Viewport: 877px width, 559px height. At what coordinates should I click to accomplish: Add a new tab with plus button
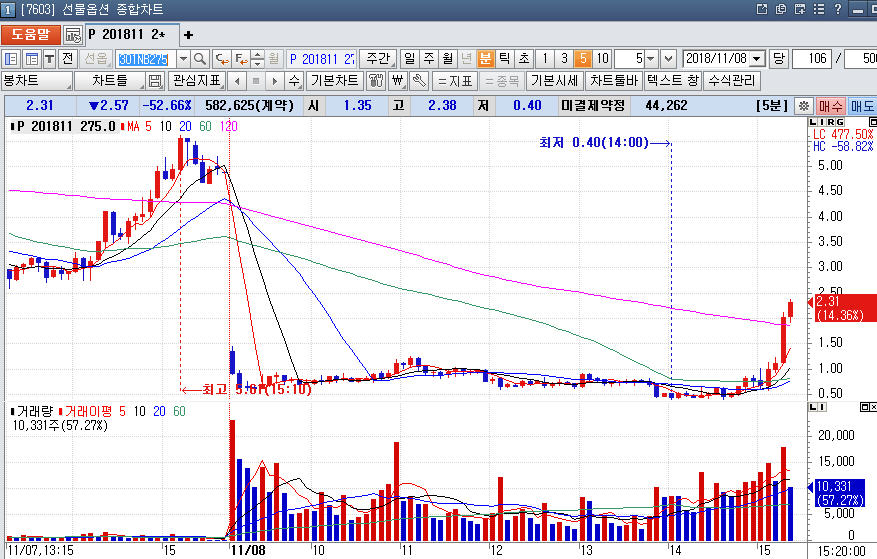188,34
